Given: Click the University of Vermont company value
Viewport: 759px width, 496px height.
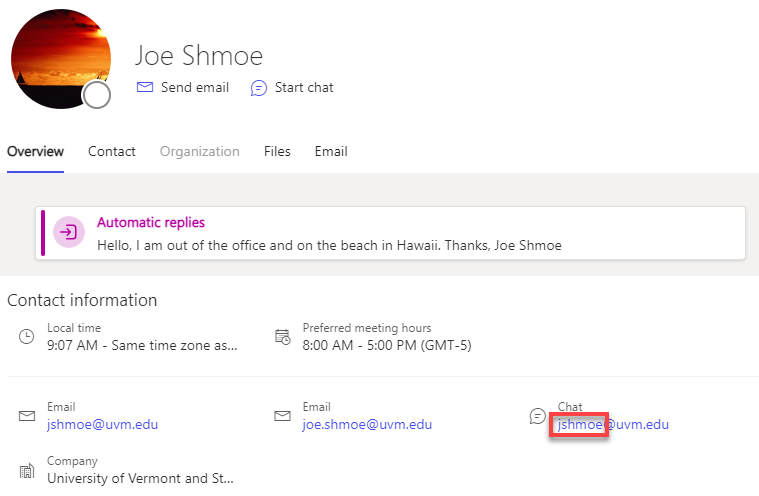Looking at the screenshot, I should (140, 479).
